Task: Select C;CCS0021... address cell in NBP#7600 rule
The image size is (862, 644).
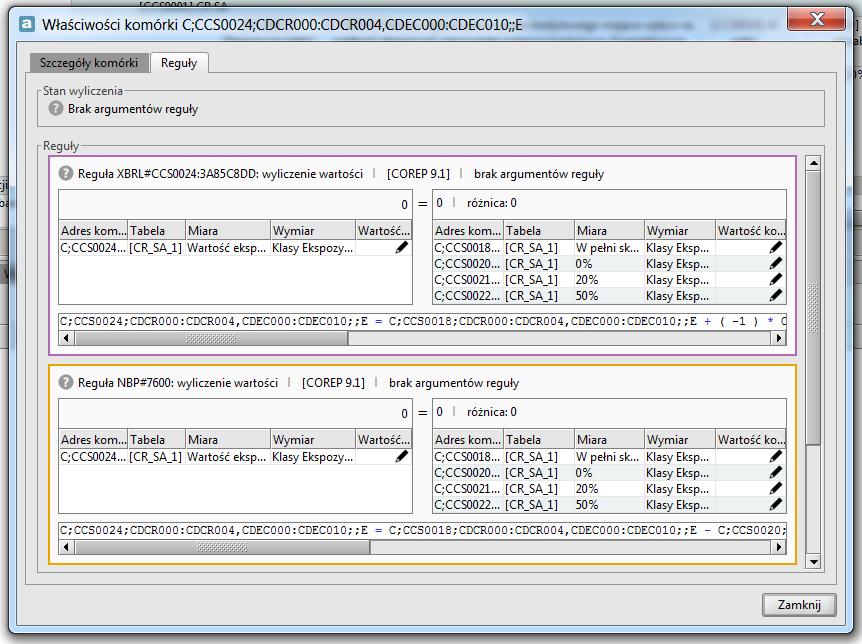Action: (468, 488)
